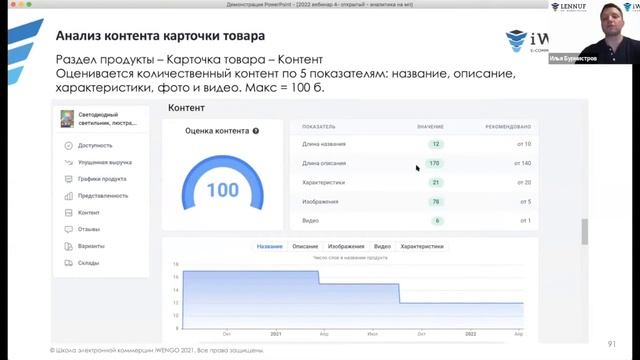Click the Длина названия row label

click(x=324, y=144)
